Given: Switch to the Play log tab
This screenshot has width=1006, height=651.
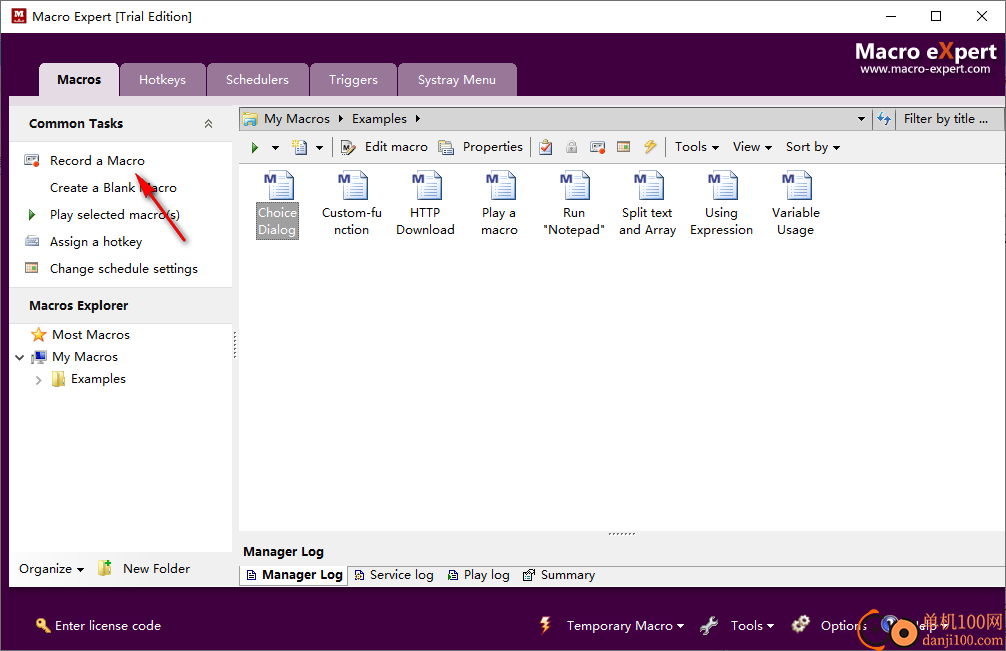Looking at the screenshot, I should coord(479,575).
